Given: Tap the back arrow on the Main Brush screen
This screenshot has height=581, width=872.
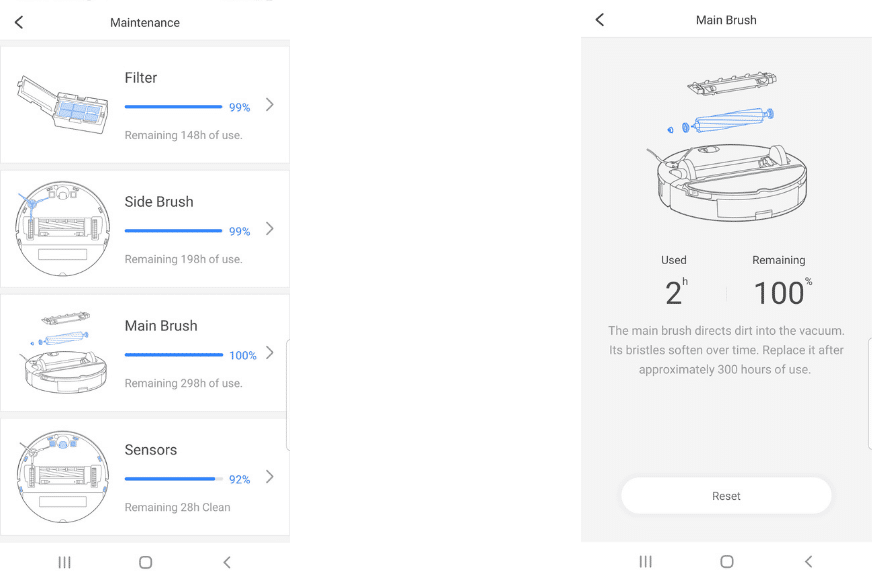Looking at the screenshot, I should [599, 19].
